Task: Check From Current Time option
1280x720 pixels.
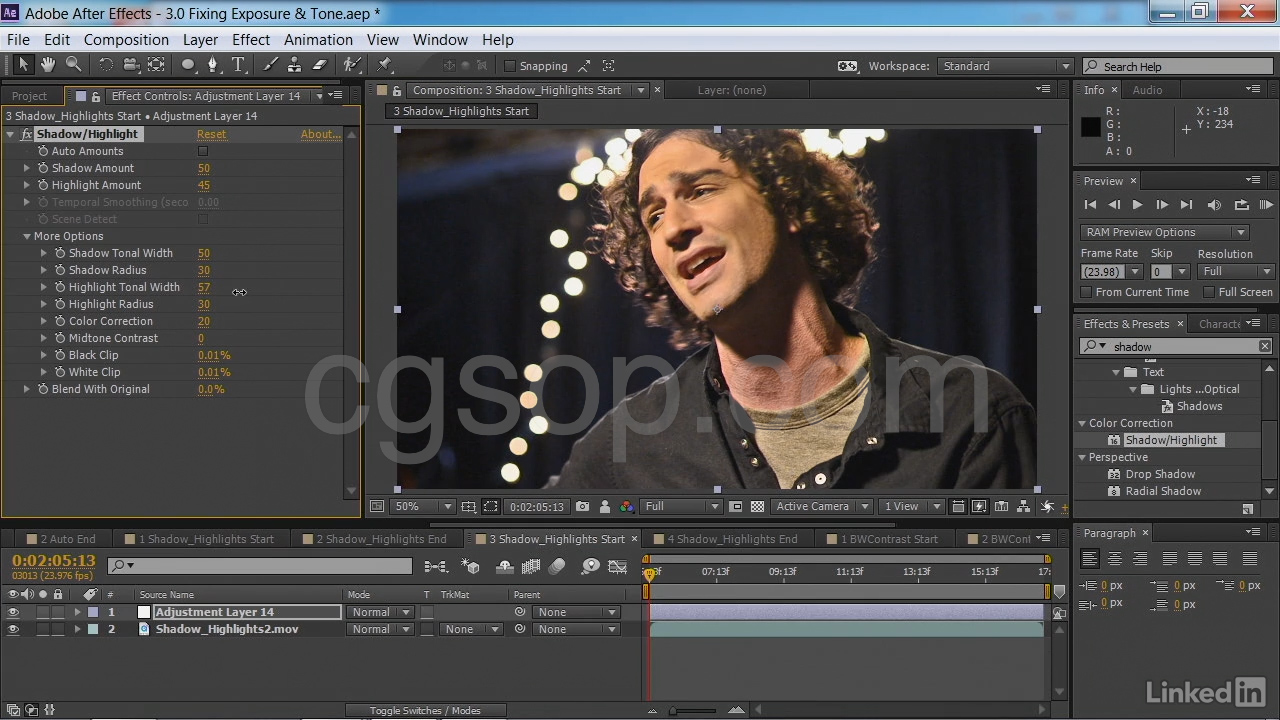Action: pyautogui.click(x=1086, y=292)
